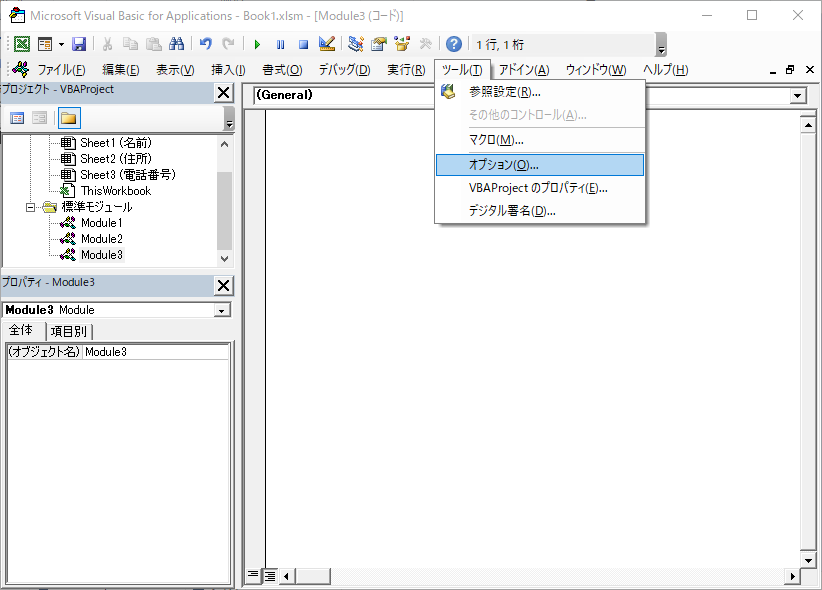Open the (General) object combo box
This screenshot has width=822, height=590.
tap(346, 95)
